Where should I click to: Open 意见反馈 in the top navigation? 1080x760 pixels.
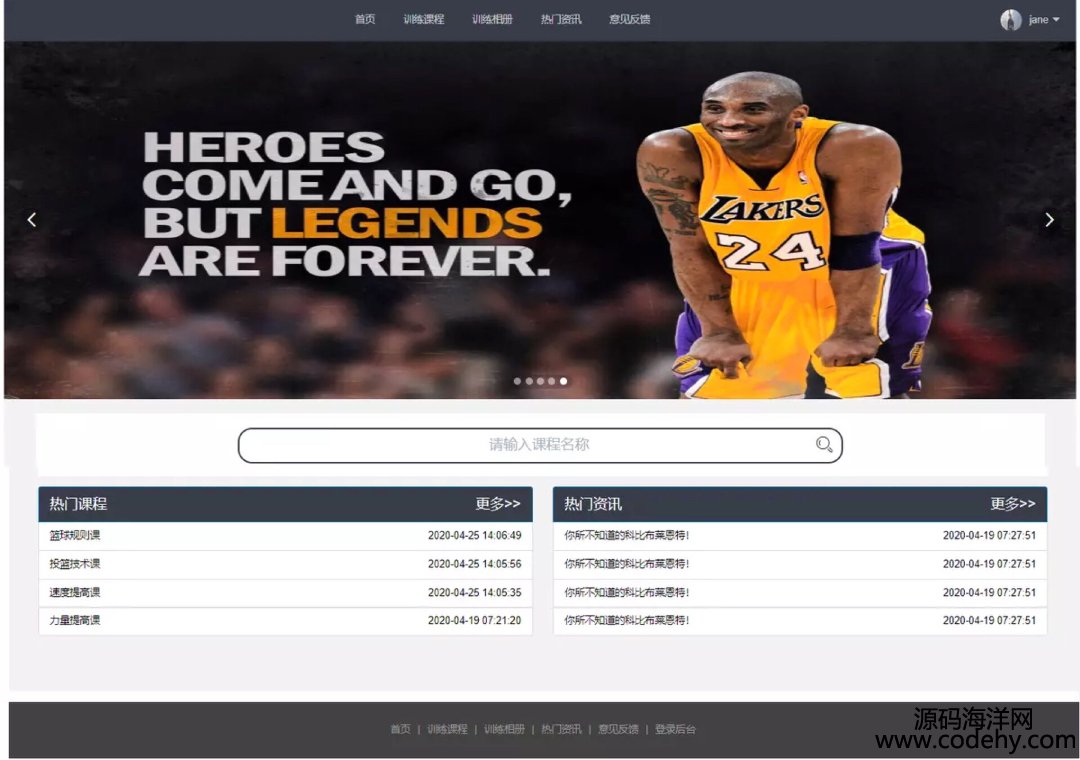click(630, 19)
